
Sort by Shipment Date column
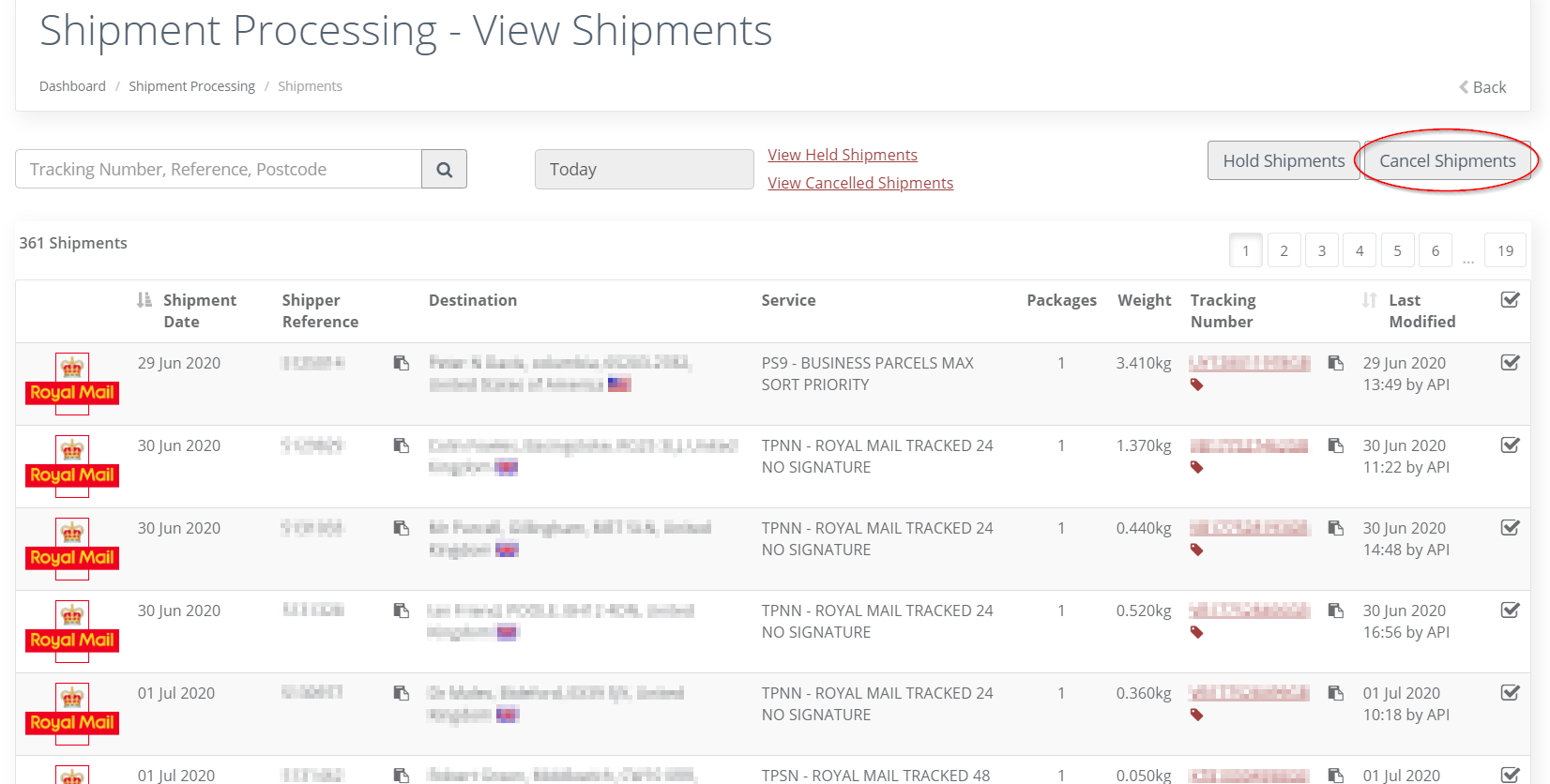coord(188,310)
